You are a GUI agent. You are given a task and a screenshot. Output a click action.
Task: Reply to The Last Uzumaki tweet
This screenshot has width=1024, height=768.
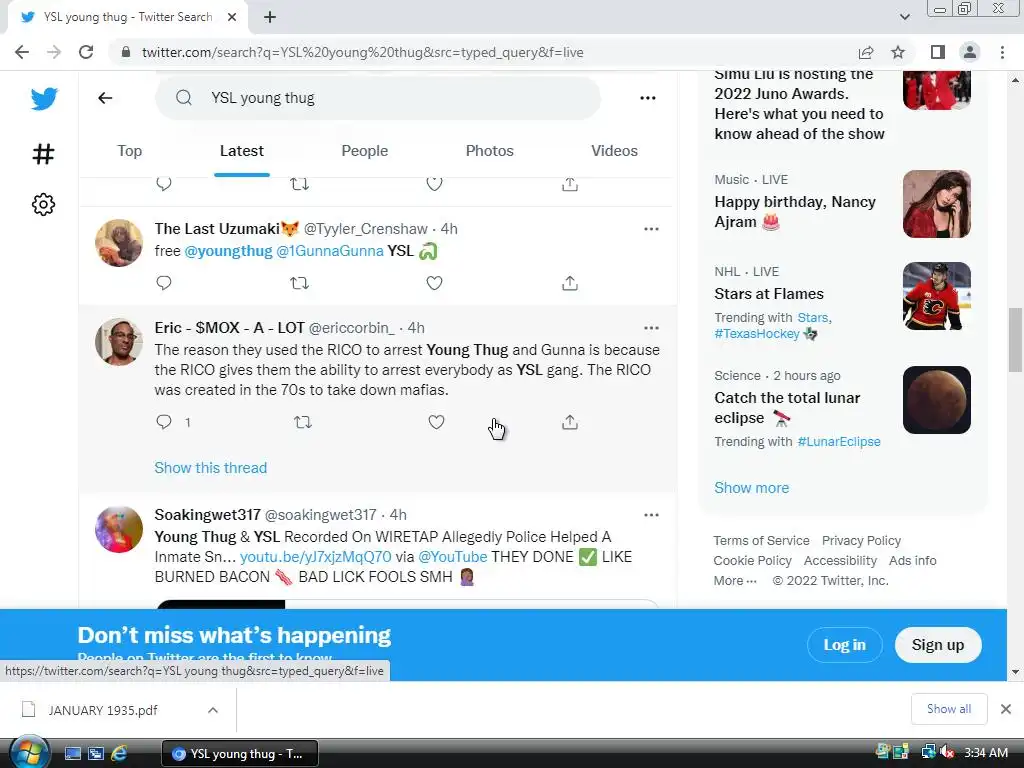(164, 283)
